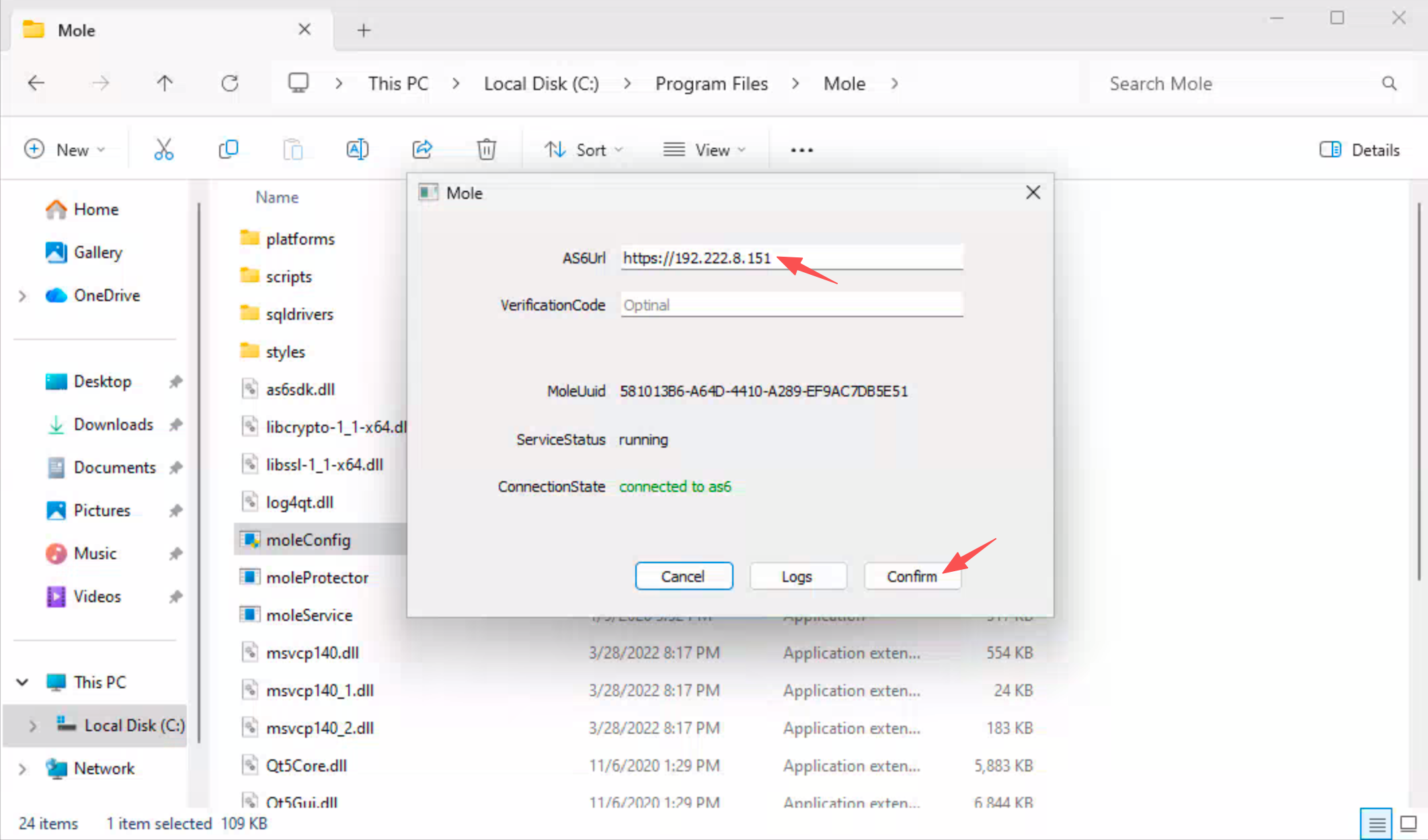Click the Copy icon in toolbar
Image resolution: width=1428 pixels, height=840 pixels.
229,149
